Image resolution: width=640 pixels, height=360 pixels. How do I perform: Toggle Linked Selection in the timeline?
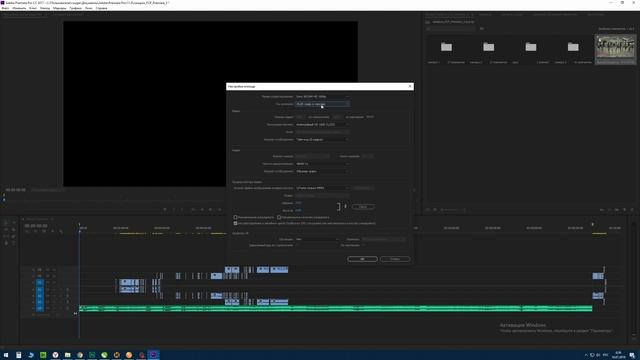click(44, 231)
